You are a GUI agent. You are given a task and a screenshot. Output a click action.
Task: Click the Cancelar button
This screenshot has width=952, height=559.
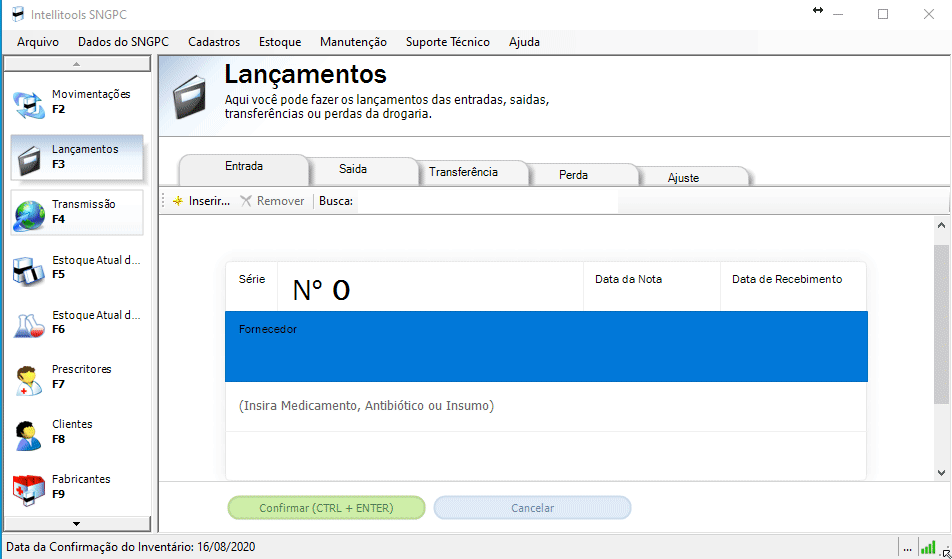tap(532, 508)
